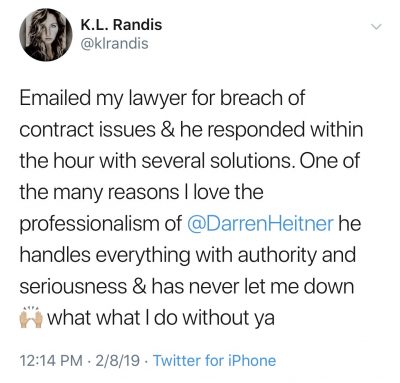Click the phrase 'what what I do without ya'
The width and height of the screenshot is (400, 383).
pyautogui.click(x=161, y=318)
